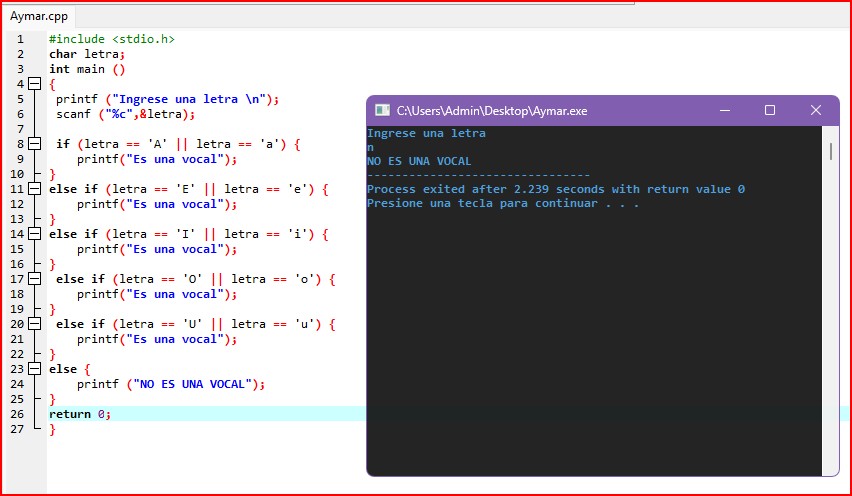Switch to the Aymar.cpp editor tab
The height and width of the screenshot is (496, 852).
point(39,17)
